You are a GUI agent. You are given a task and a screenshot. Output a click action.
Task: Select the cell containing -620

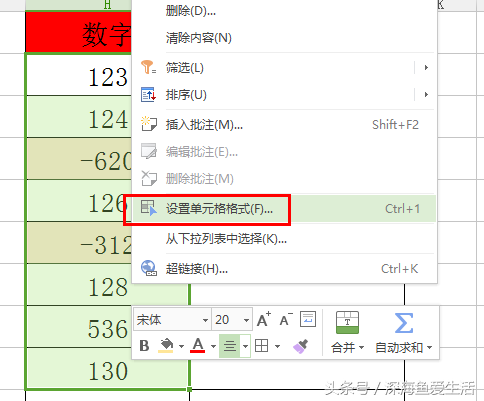tap(79, 159)
